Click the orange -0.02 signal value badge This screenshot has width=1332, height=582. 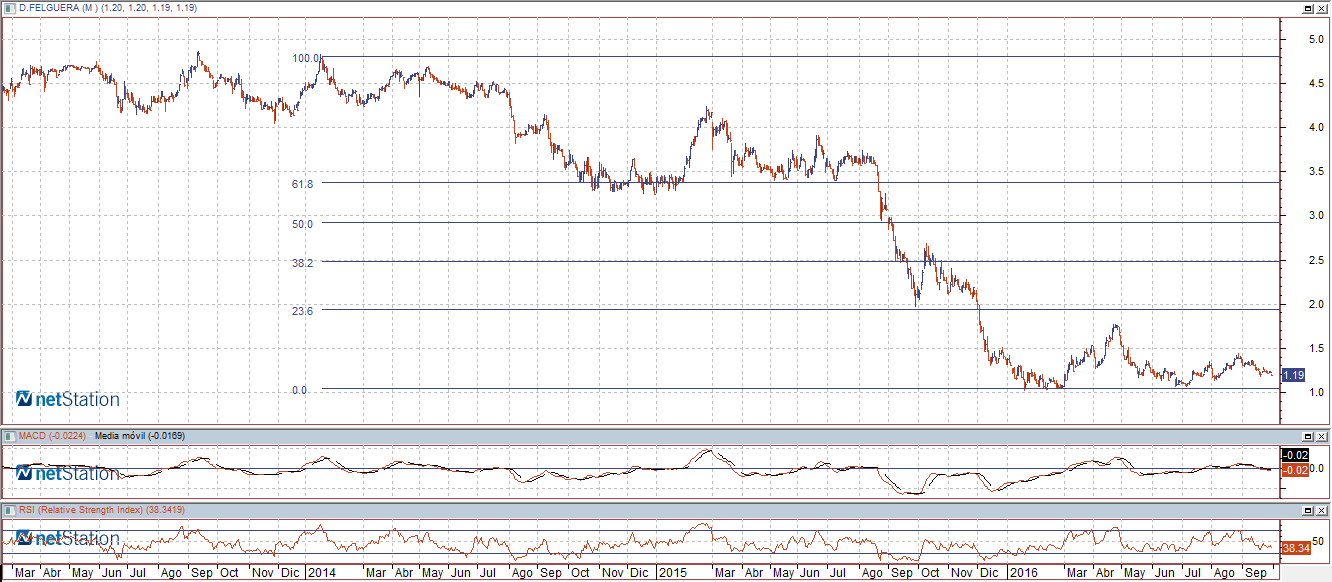pyautogui.click(x=1294, y=469)
